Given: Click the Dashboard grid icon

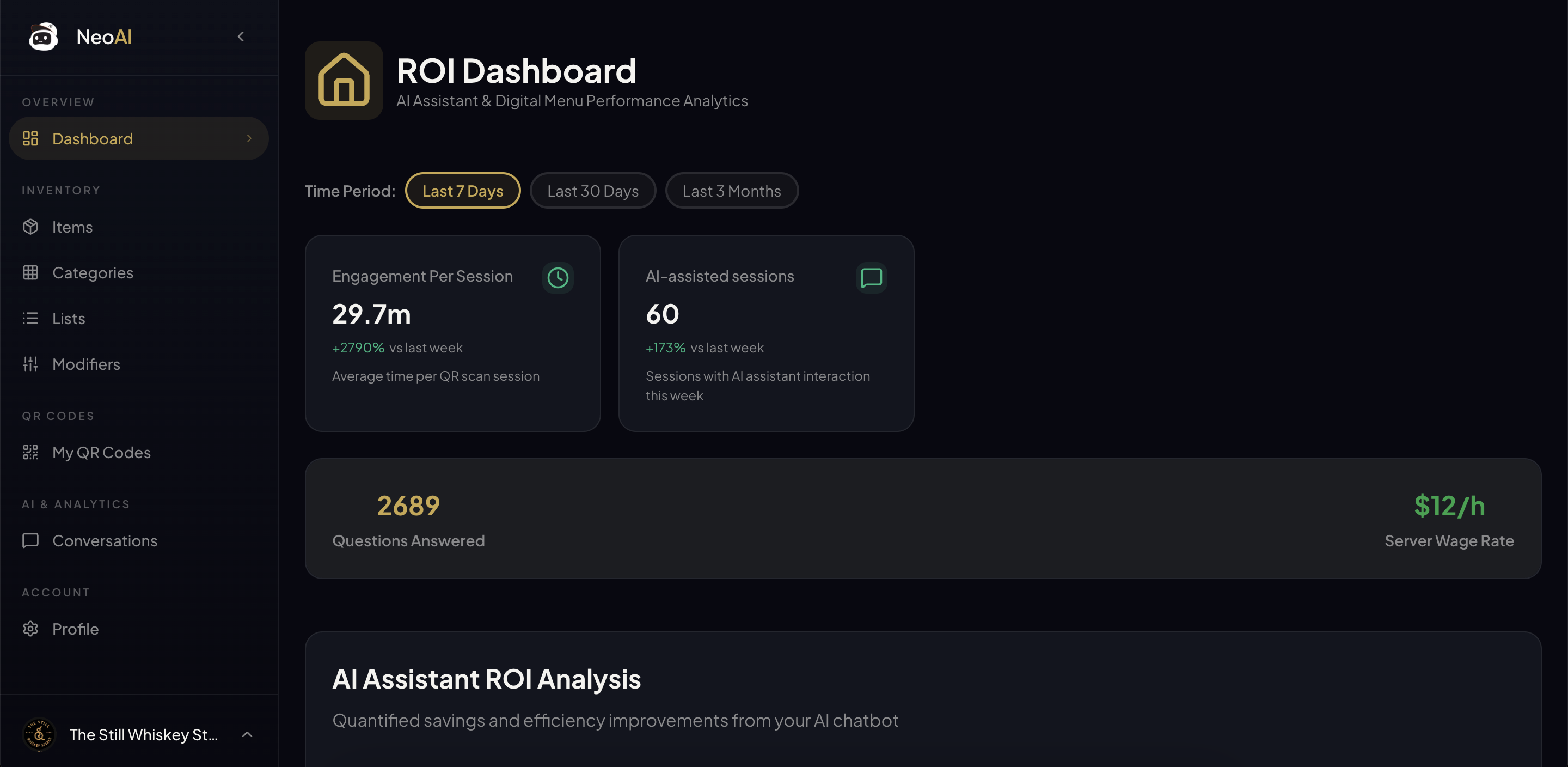Looking at the screenshot, I should pos(30,138).
